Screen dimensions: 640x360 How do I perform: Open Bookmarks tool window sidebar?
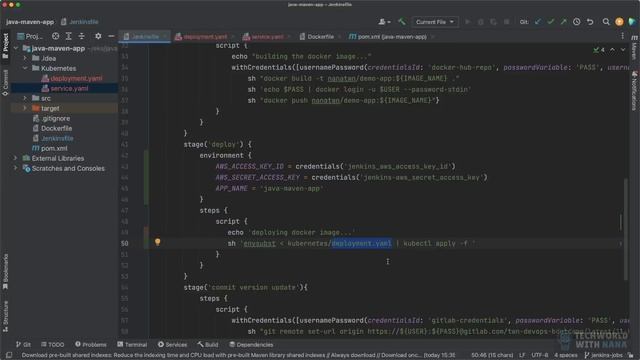(x=5, y=272)
